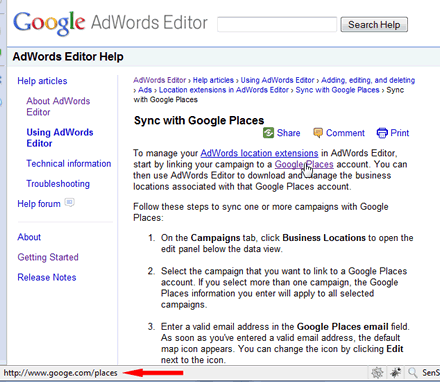Click Ads breadcrumb link
Viewport: 440px width, 382px height.
(x=145, y=90)
